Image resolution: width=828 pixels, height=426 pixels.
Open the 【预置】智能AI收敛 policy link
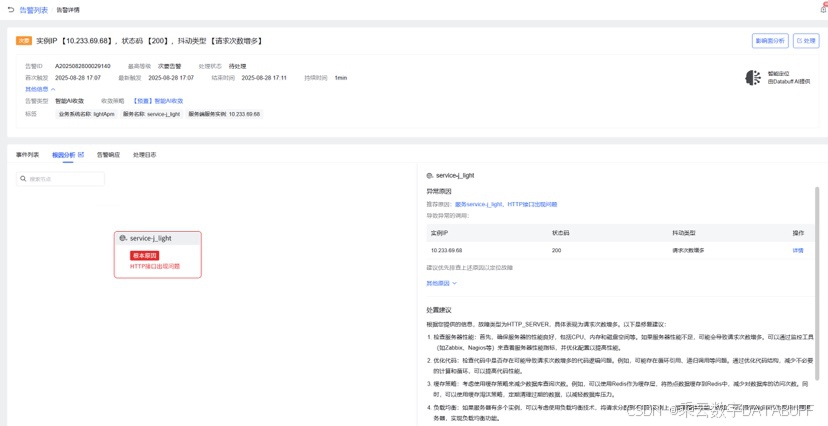click(x=158, y=101)
